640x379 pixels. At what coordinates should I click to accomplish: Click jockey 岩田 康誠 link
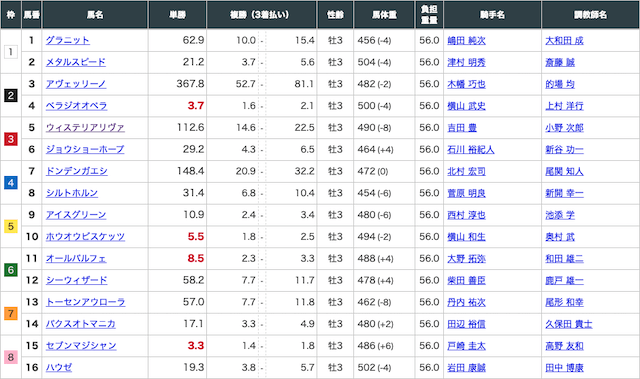467,368
